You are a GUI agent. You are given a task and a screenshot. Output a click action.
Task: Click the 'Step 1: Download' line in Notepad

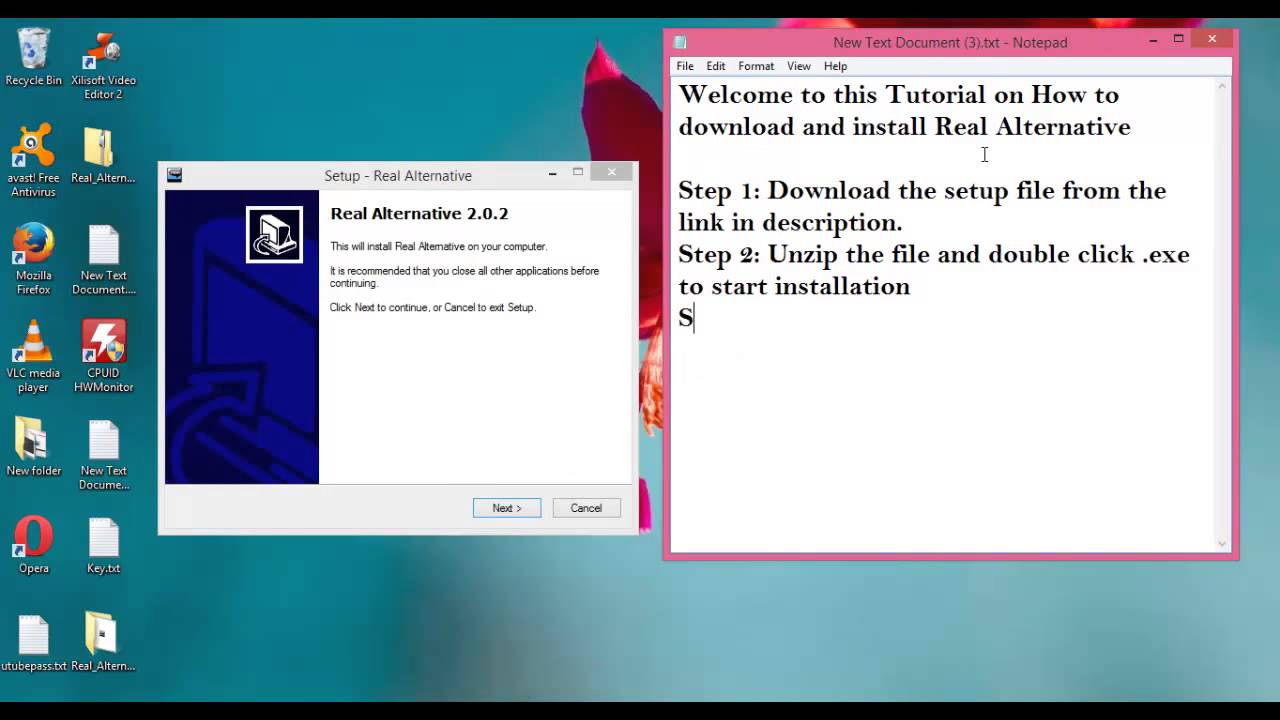[x=922, y=190]
